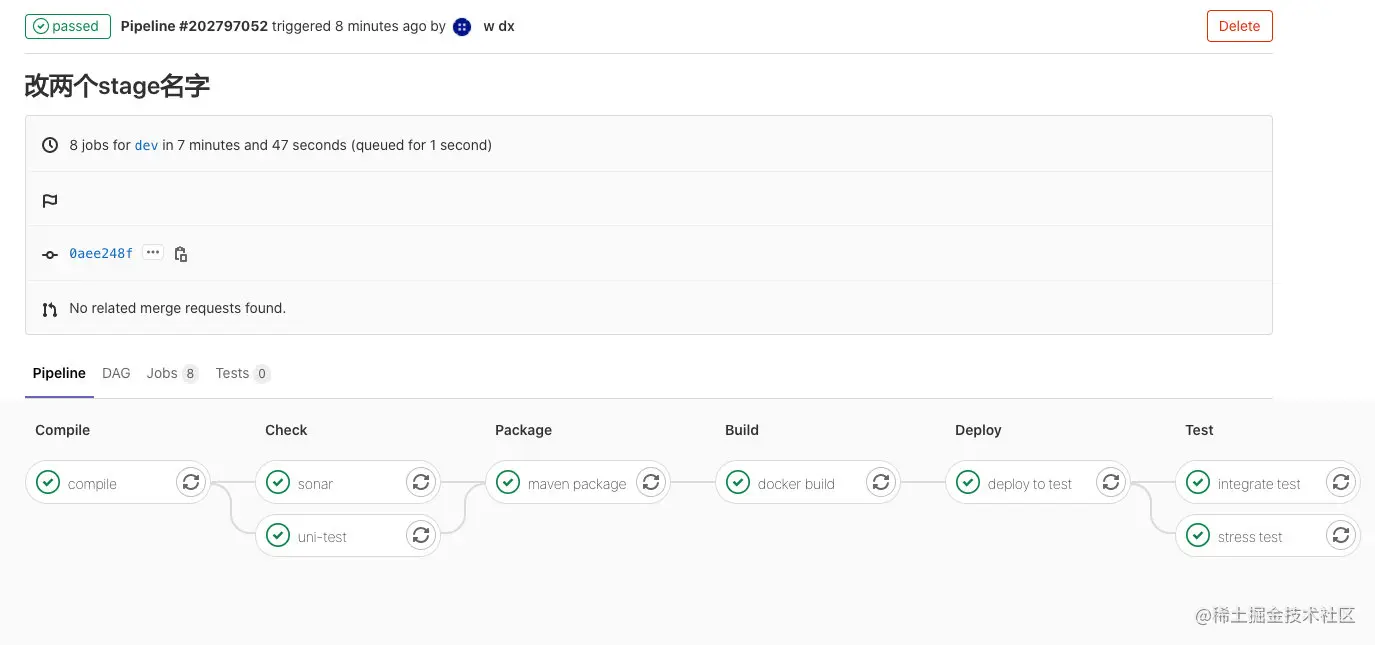Click the Pipeline #202797052 text

tap(194, 26)
